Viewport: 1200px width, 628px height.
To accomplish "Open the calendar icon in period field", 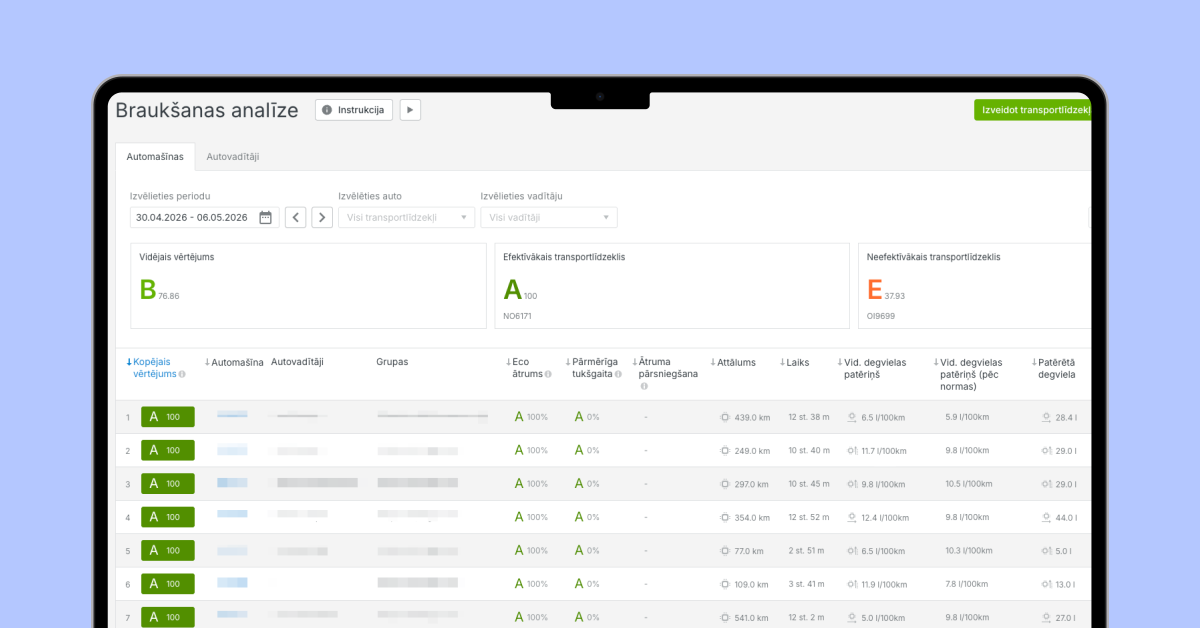I will (265, 217).
